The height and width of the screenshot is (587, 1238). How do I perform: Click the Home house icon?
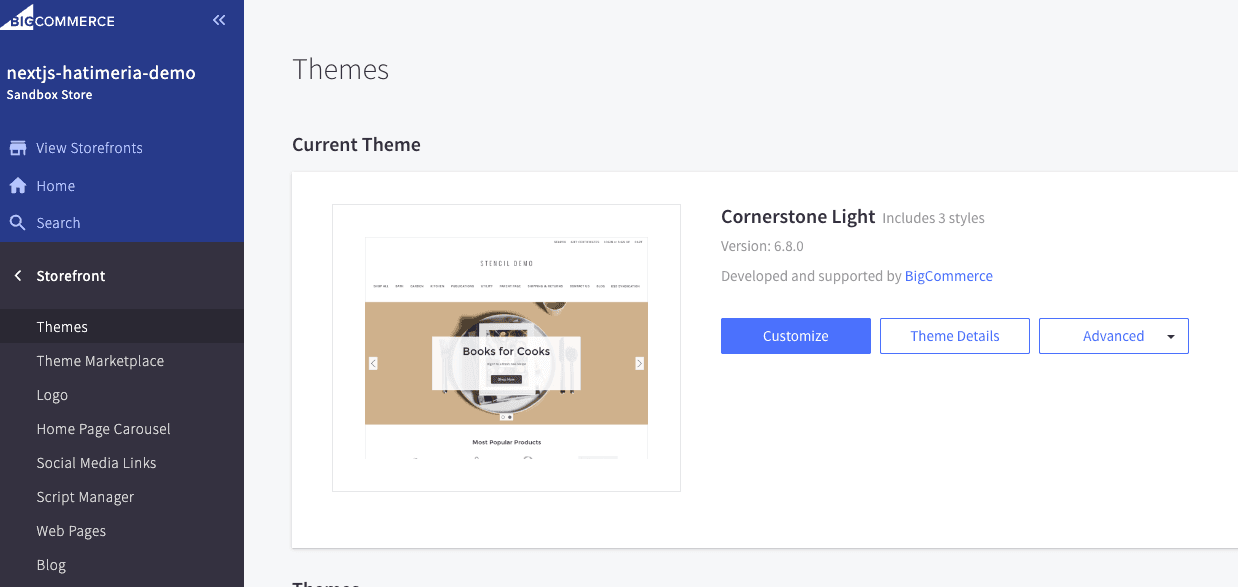point(17,186)
